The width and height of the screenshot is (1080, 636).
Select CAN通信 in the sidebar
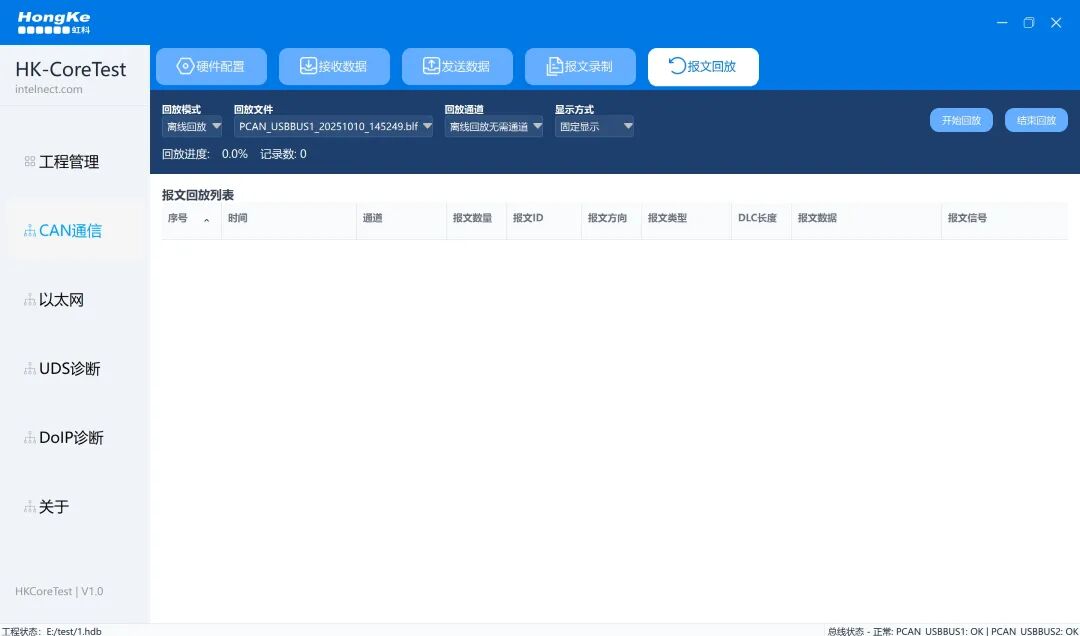pyautogui.click(x=75, y=231)
